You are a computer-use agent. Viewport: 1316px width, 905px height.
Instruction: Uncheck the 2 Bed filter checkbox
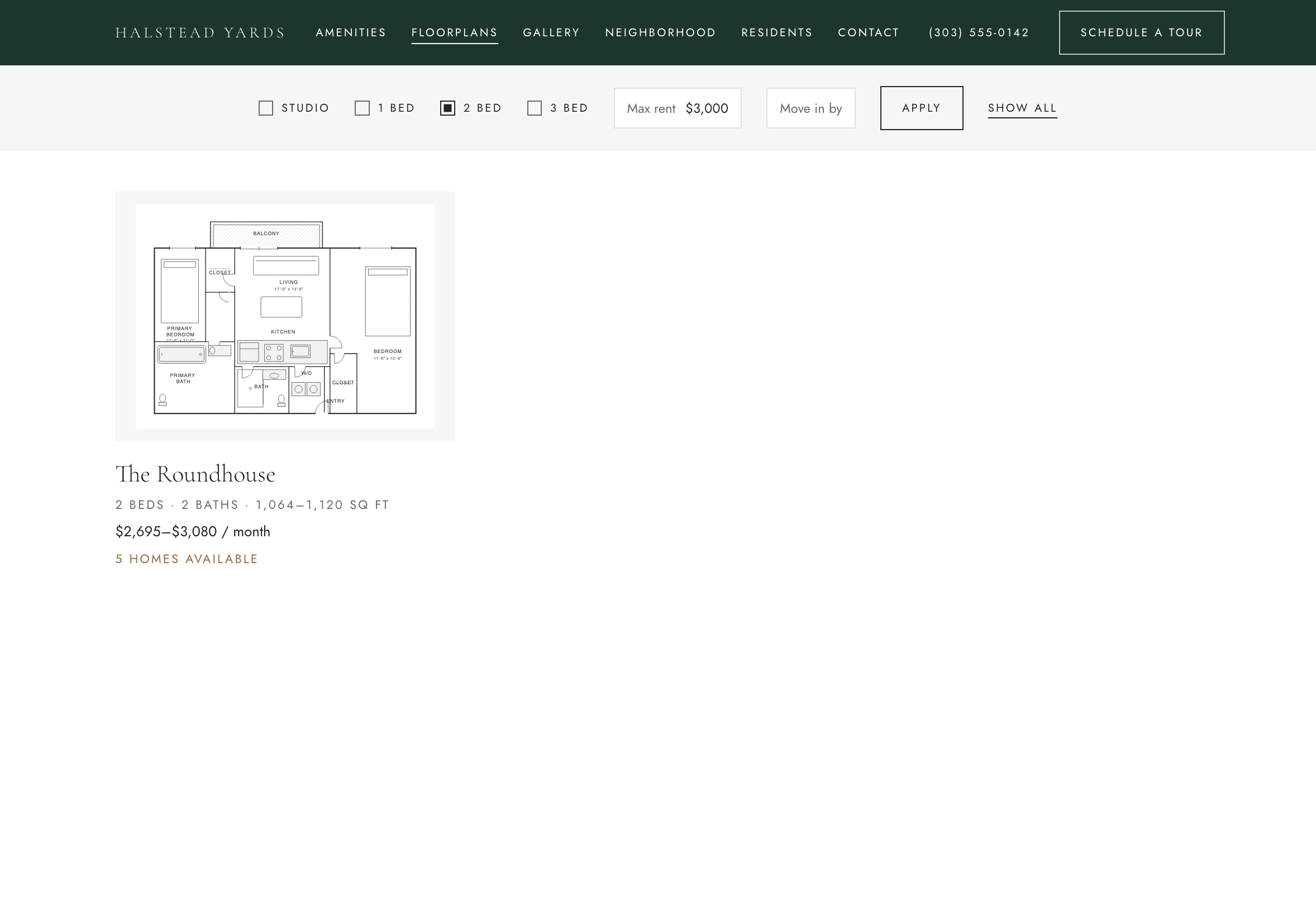pos(447,108)
